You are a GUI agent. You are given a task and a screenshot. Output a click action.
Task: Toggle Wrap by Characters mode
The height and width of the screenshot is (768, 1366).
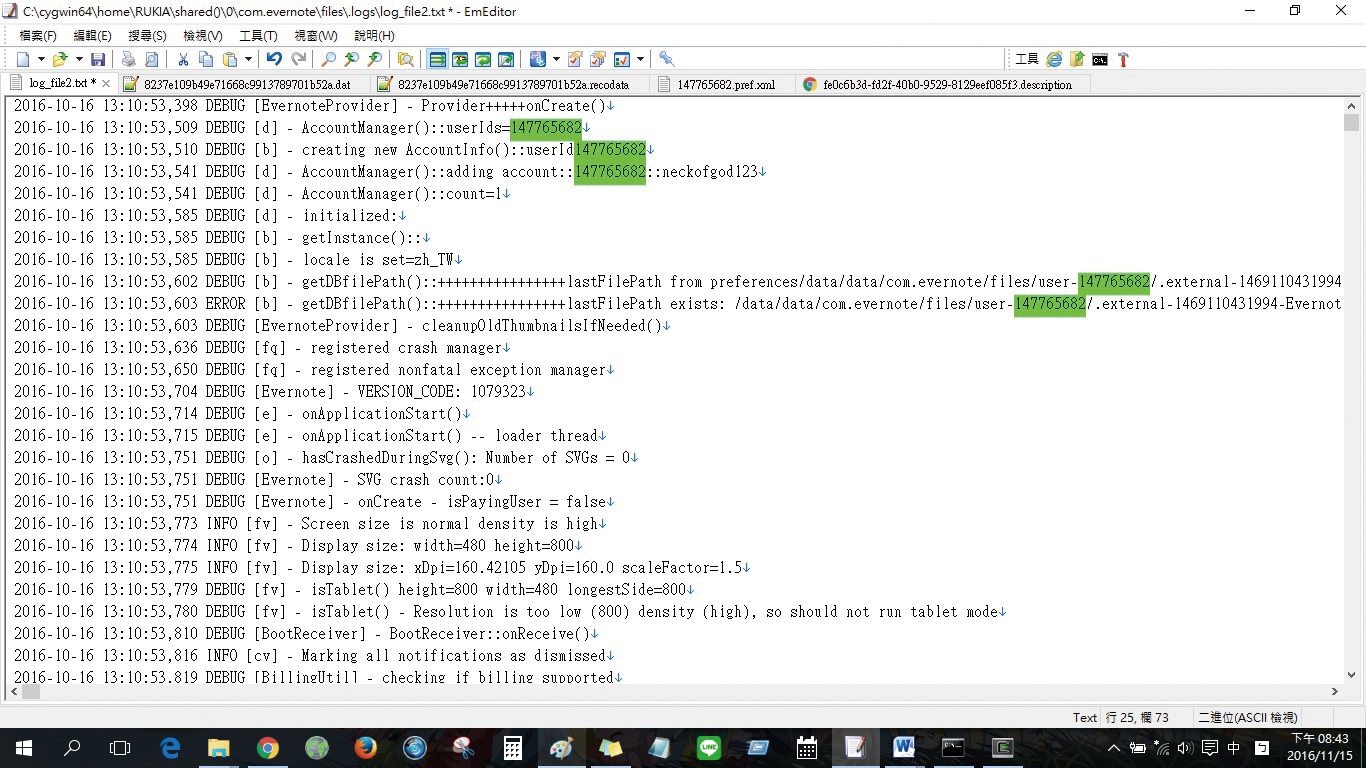click(x=460, y=59)
